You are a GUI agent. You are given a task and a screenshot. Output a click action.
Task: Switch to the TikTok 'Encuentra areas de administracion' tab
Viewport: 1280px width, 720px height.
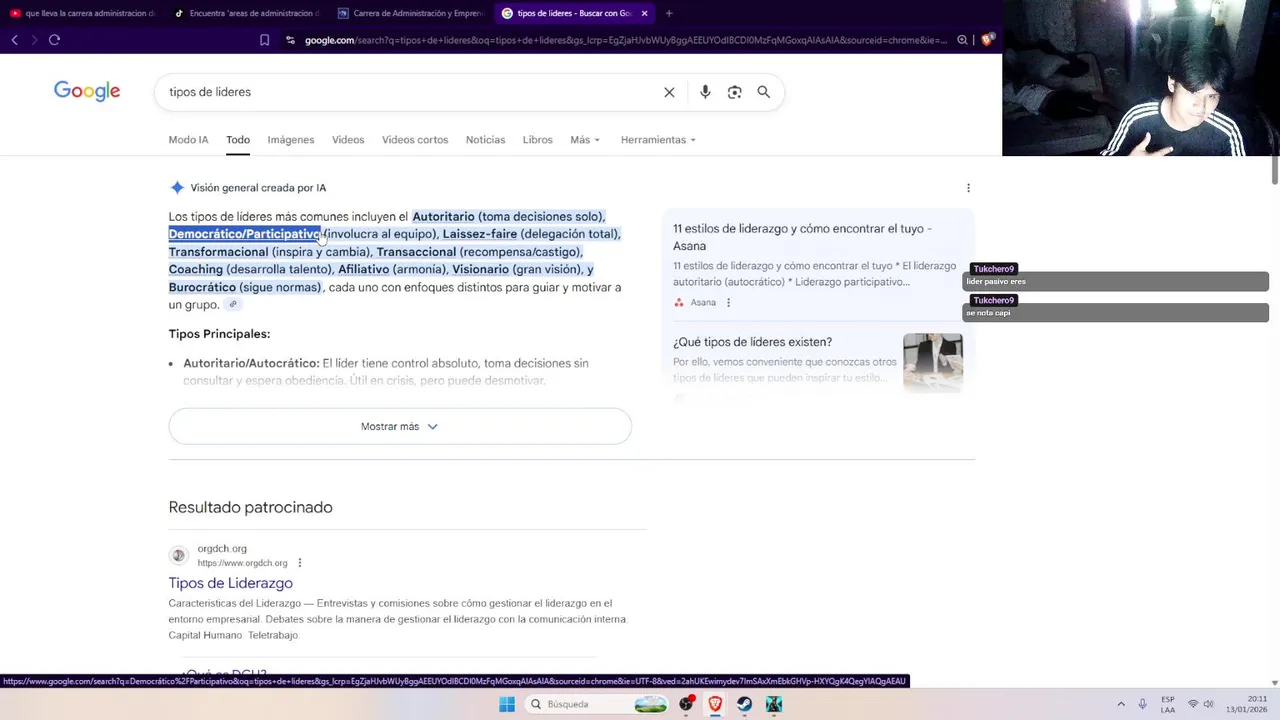pos(247,13)
